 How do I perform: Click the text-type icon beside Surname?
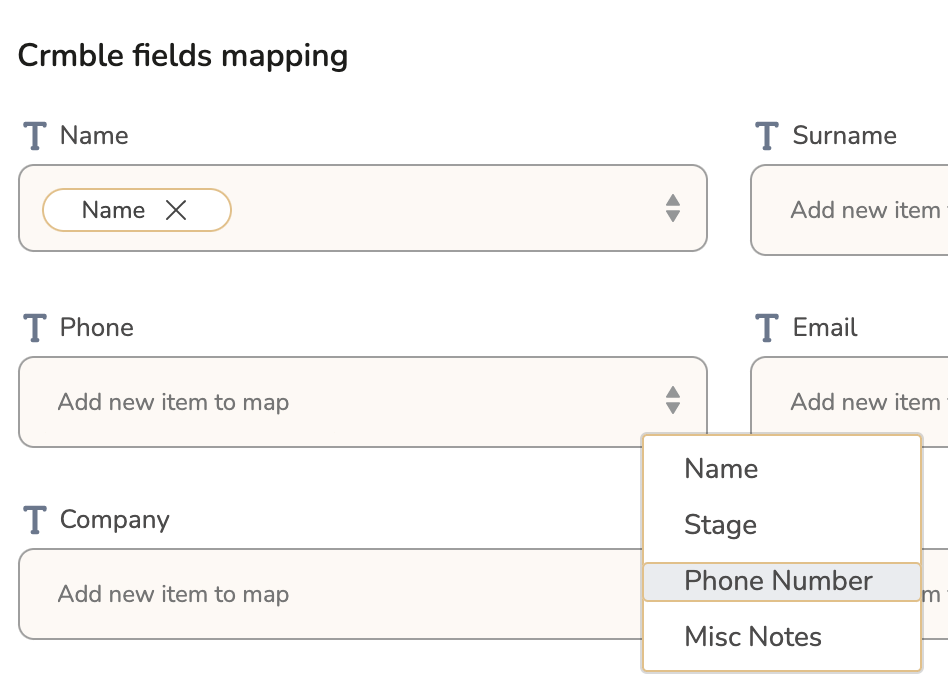(767, 136)
